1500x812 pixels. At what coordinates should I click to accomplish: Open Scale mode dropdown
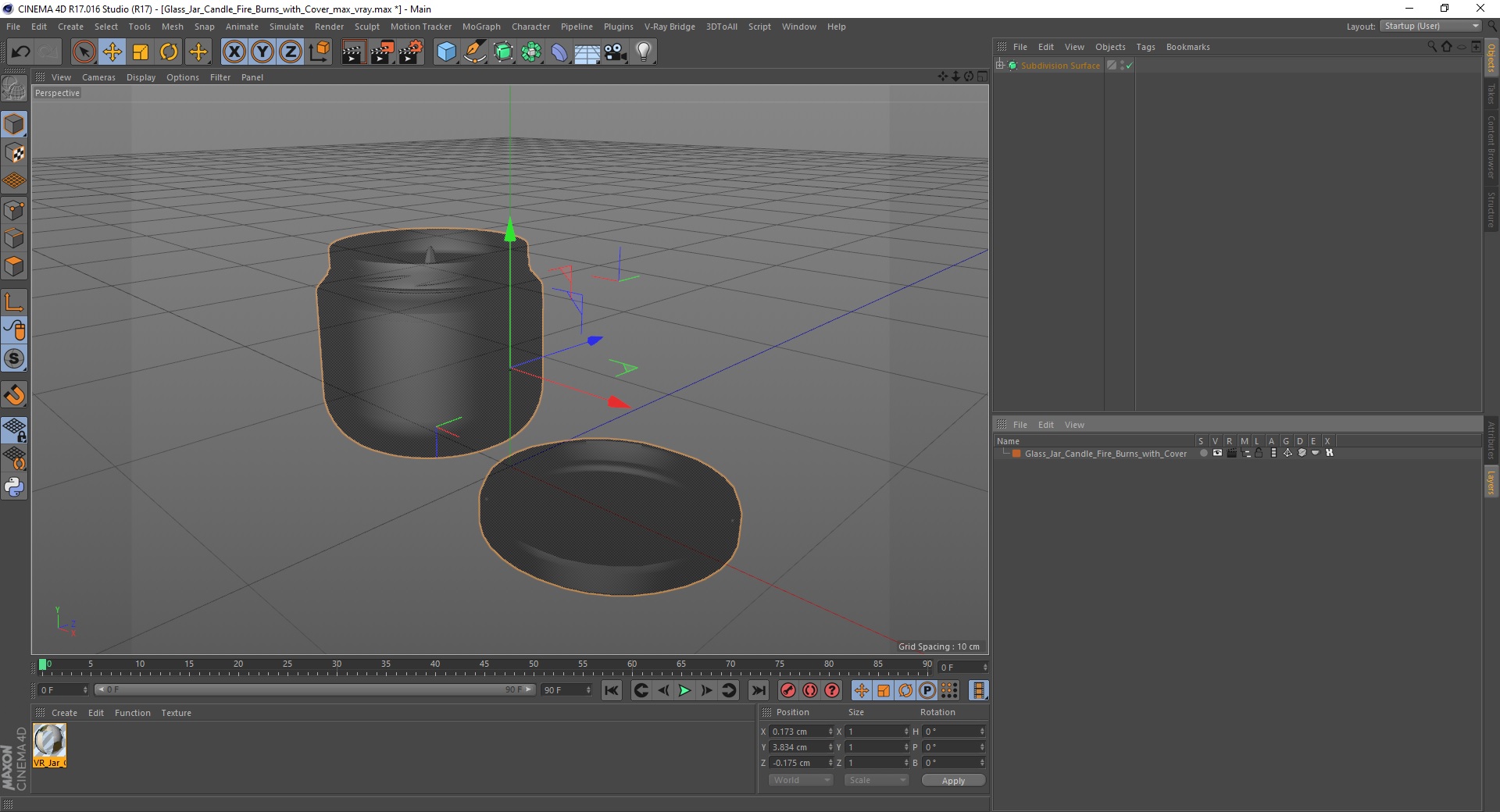tap(877, 780)
